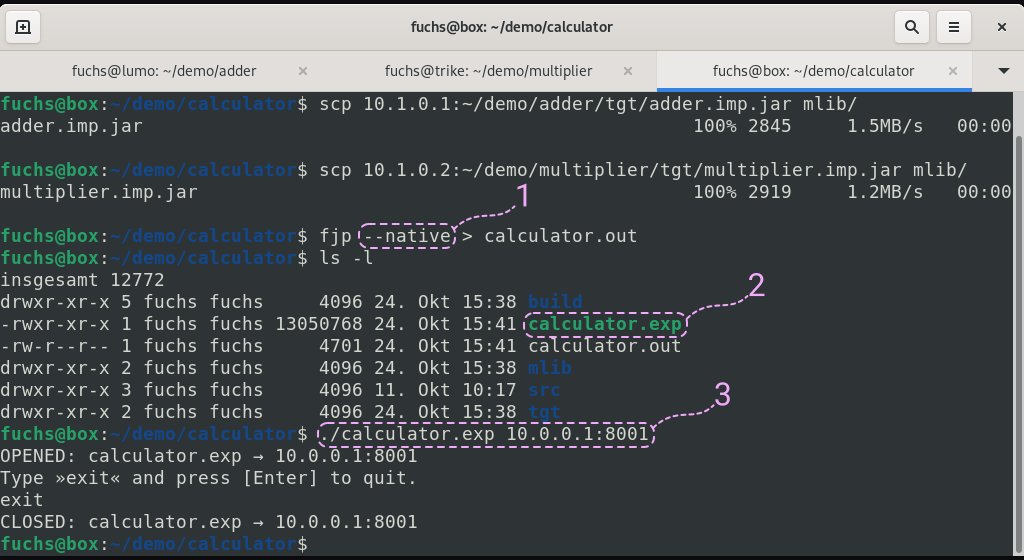1024x560 pixels.
Task: Switch to fuchs@lumo adder tab
Action: [164, 70]
